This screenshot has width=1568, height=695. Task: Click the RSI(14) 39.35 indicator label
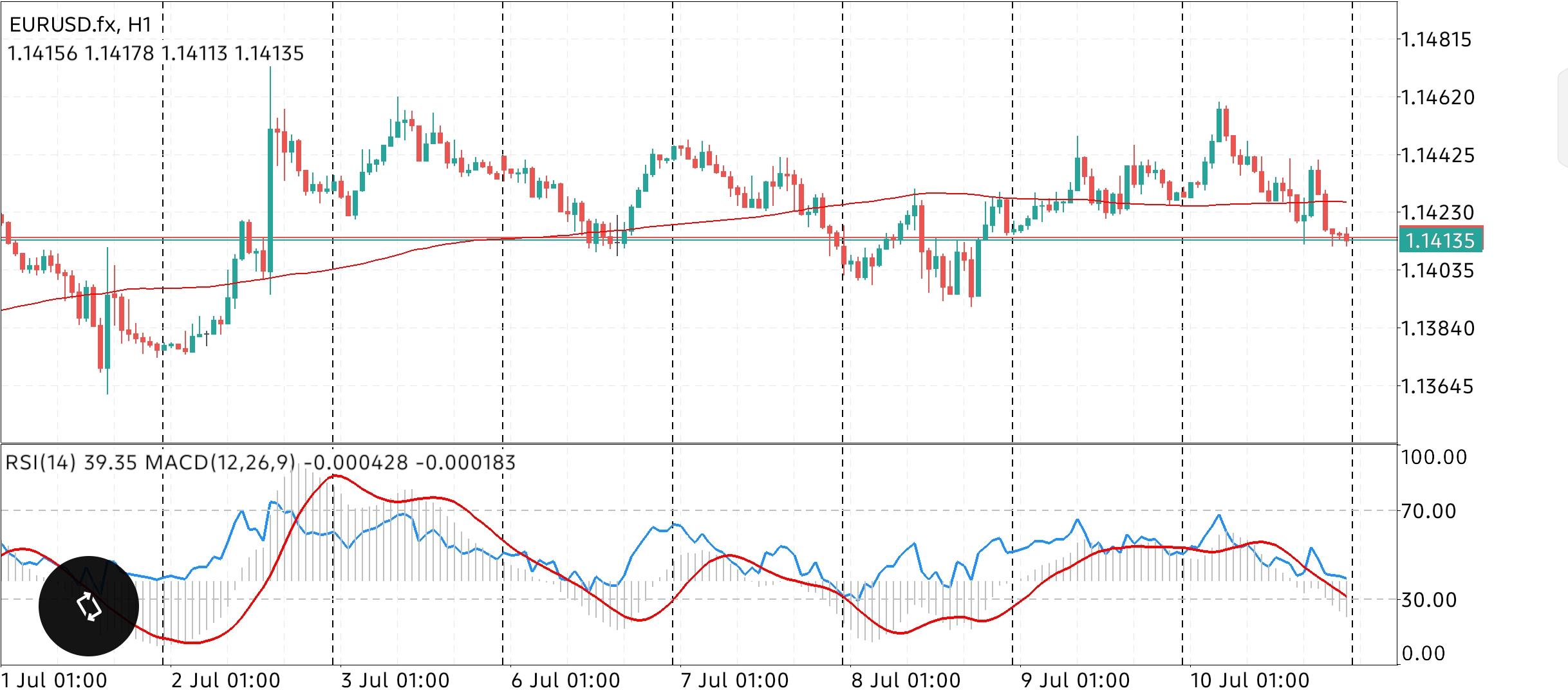coord(71,463)
